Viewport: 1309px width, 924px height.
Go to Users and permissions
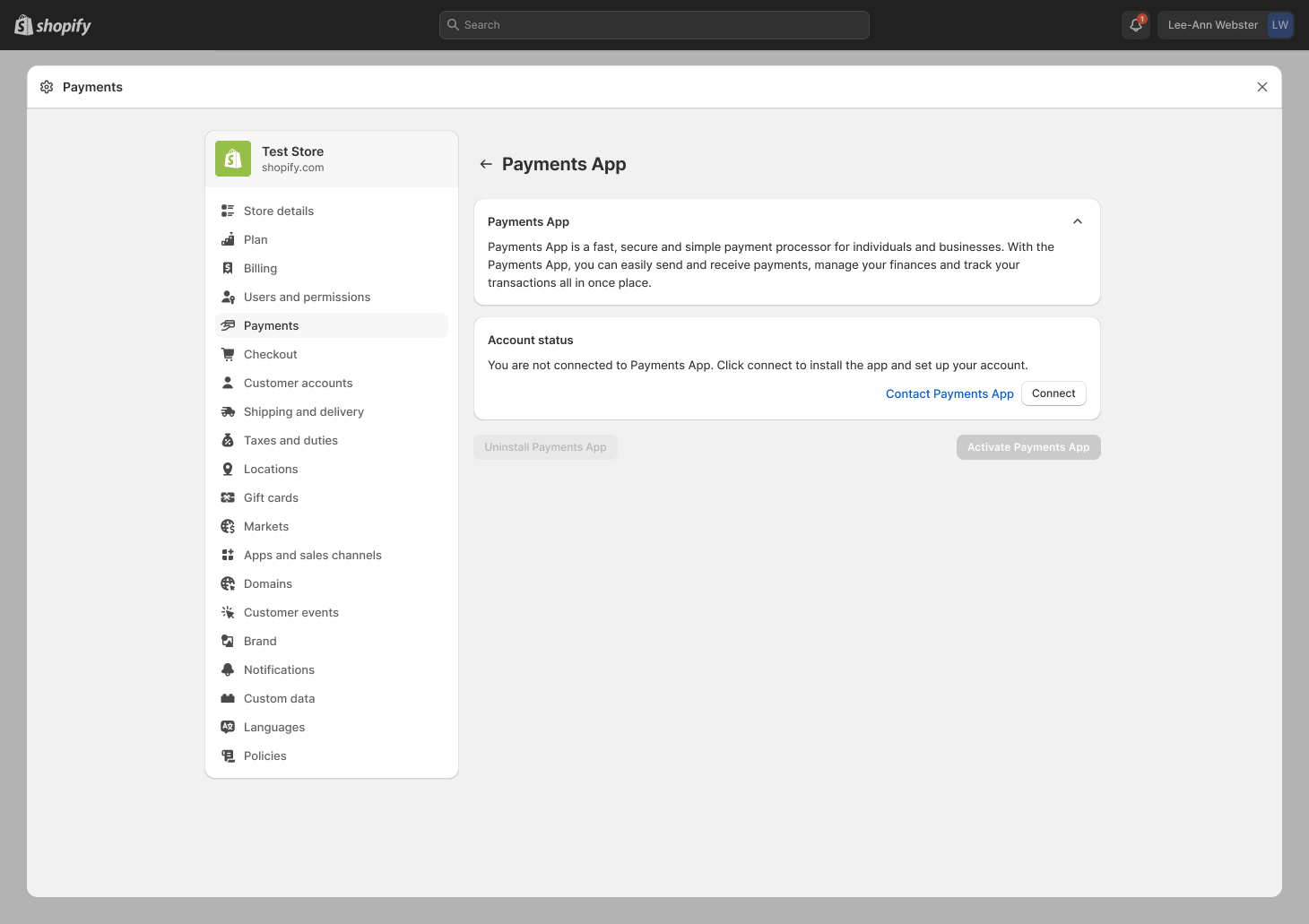pyautogui.click(x=332, y=297)
